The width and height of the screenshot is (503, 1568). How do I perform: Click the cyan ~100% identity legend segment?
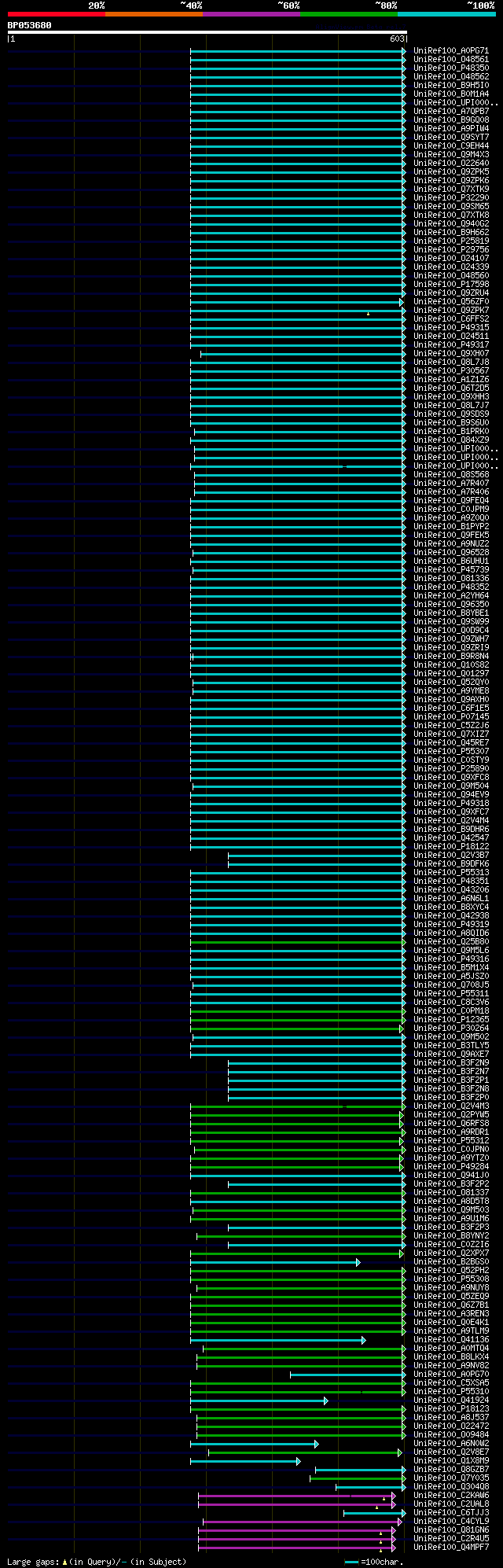click(446, 14)
